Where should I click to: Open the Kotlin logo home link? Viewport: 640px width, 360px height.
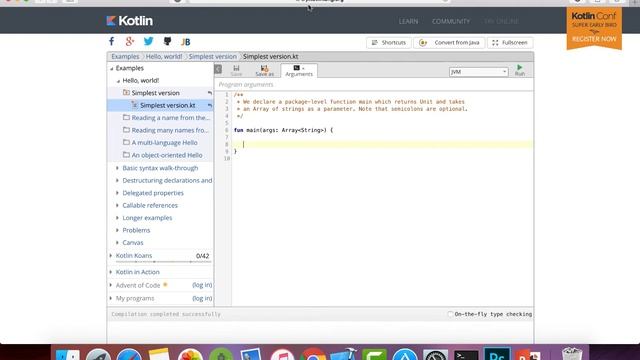coord(129,21)
